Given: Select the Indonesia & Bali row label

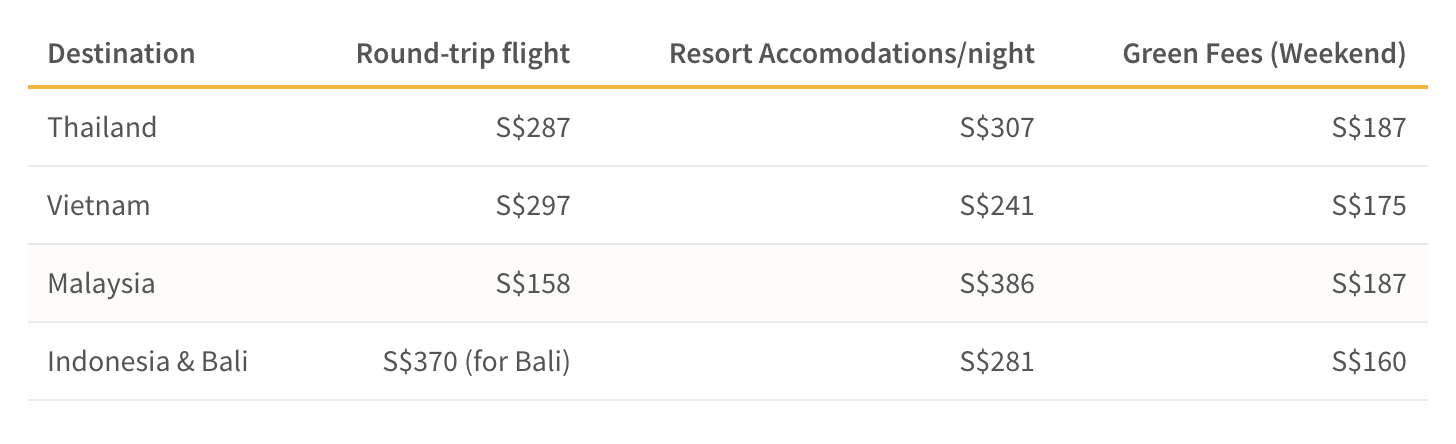Looking at the screenshot, I should pos(148,361).
